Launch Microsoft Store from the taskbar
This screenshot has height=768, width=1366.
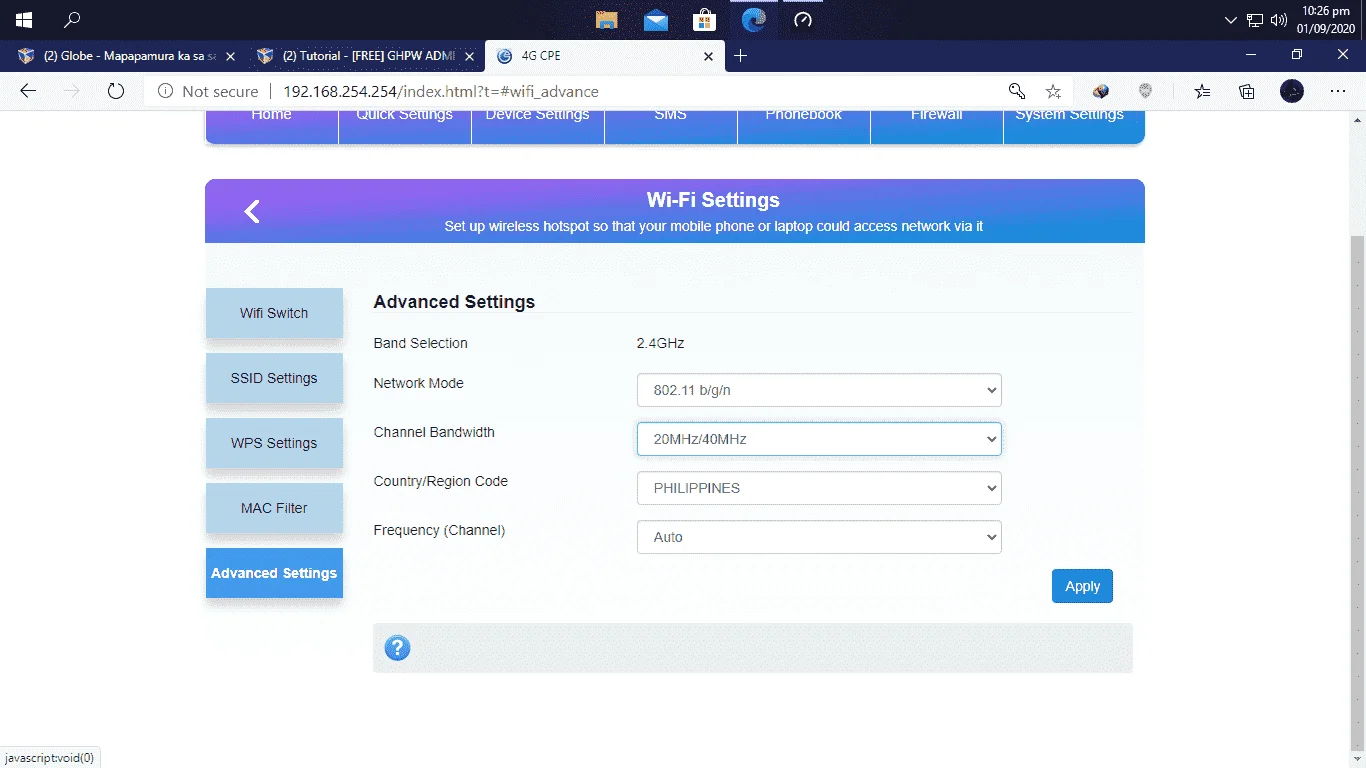pos(705,19)
